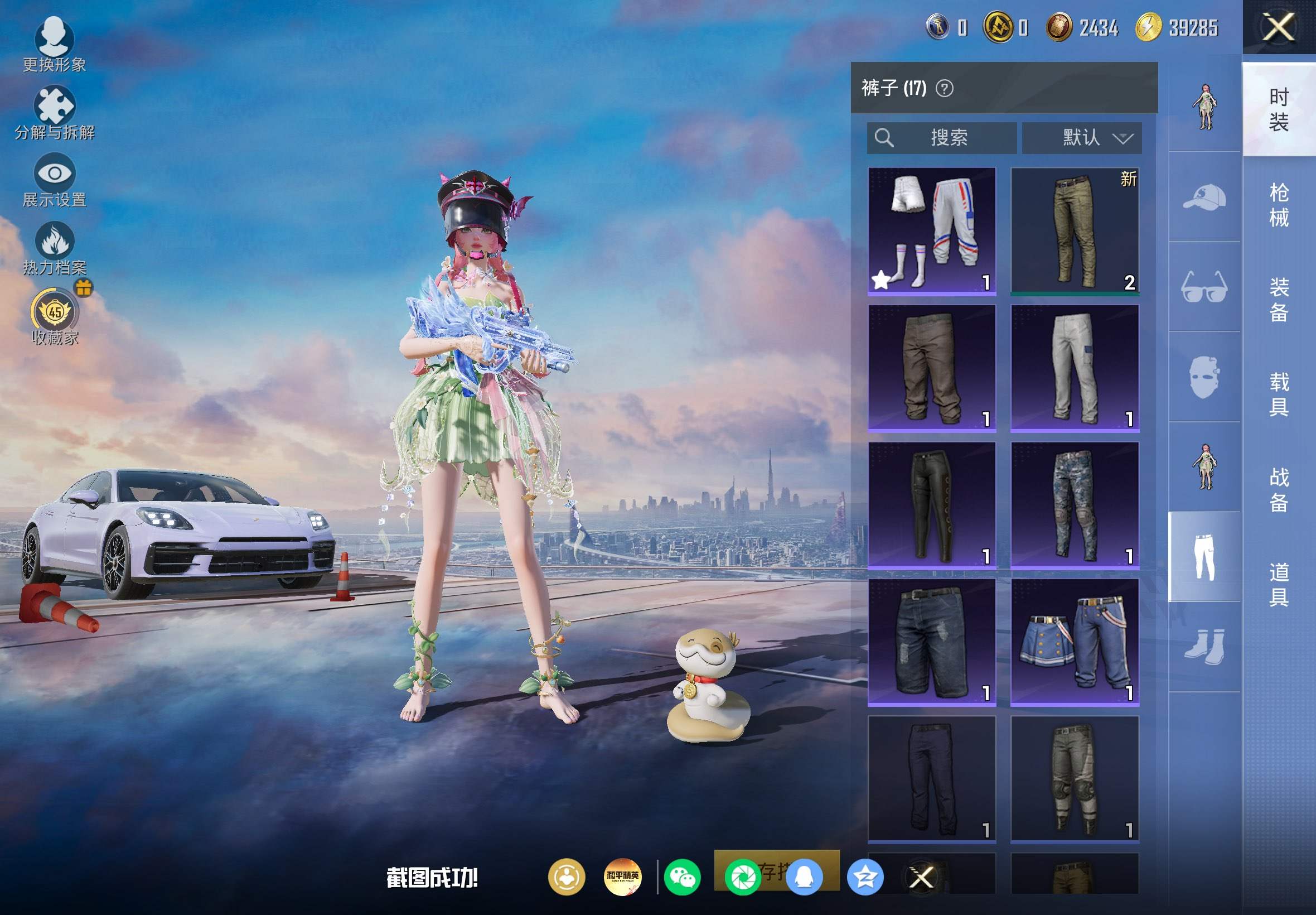Click the 截图成功! notification text
This screenshot has width=1316, height=915.
(x=432, y=878)
